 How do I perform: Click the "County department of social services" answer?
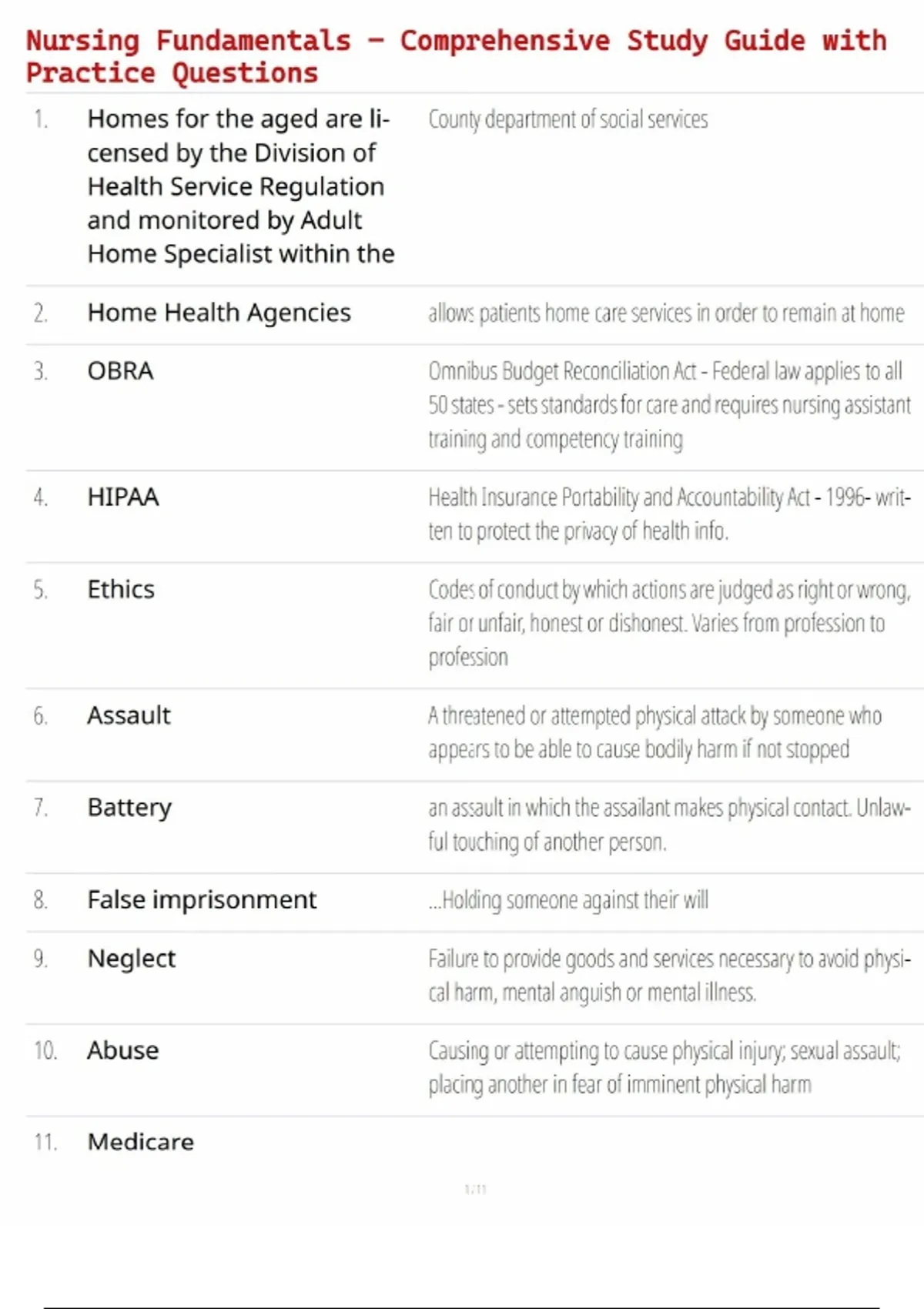tap(567, 120)
